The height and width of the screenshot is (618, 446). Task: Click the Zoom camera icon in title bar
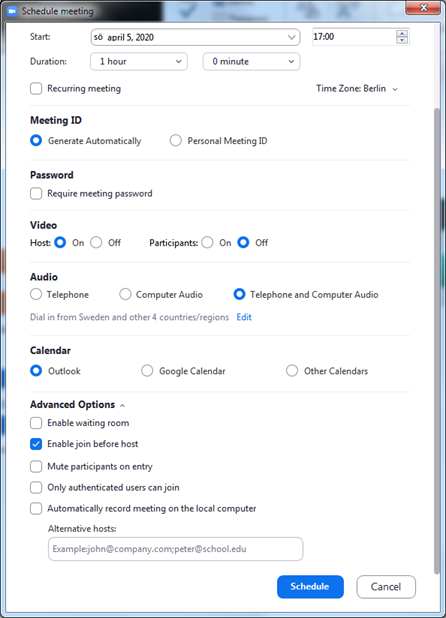(x=12, y=11)
